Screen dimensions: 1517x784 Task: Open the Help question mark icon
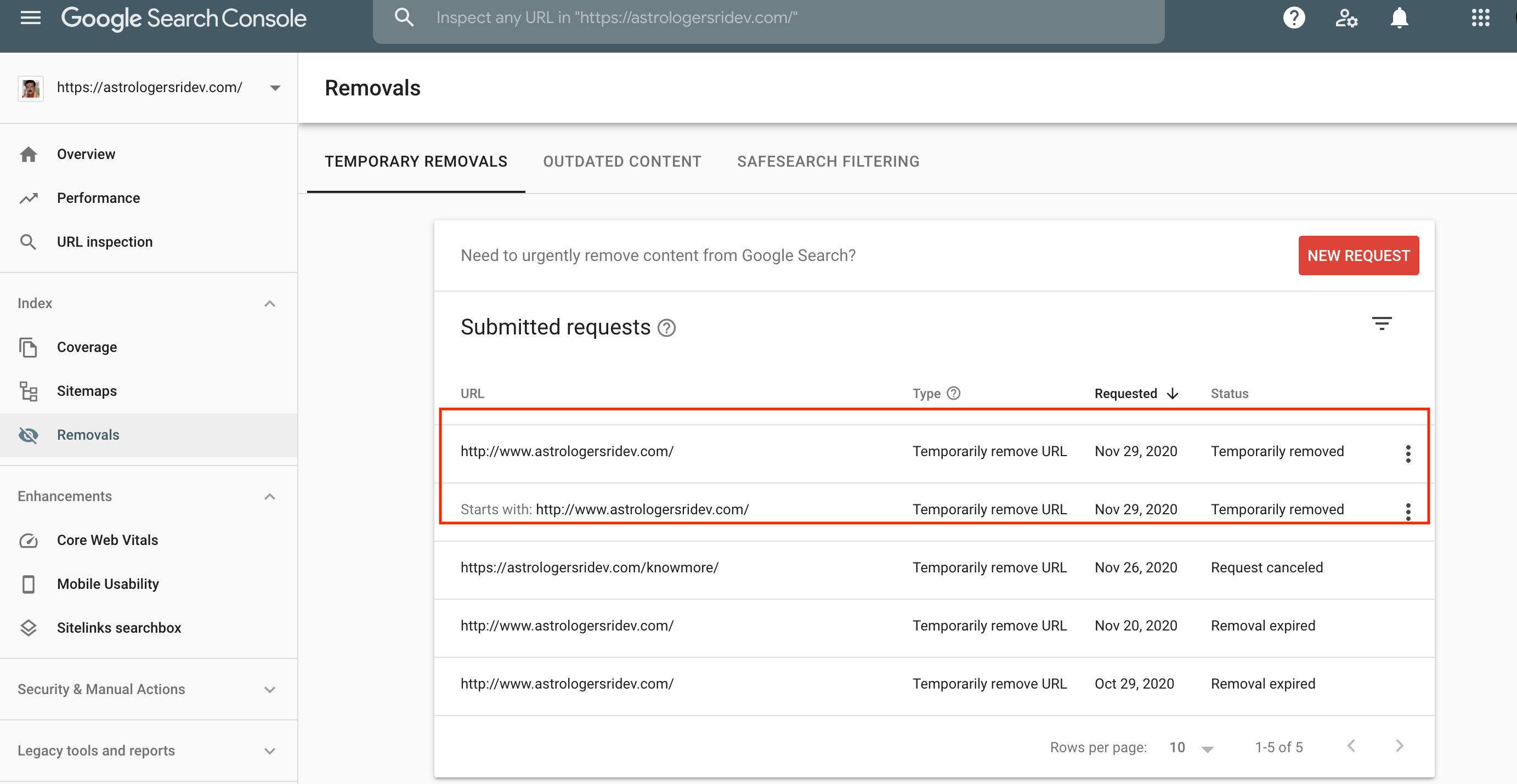[1294, 18]
